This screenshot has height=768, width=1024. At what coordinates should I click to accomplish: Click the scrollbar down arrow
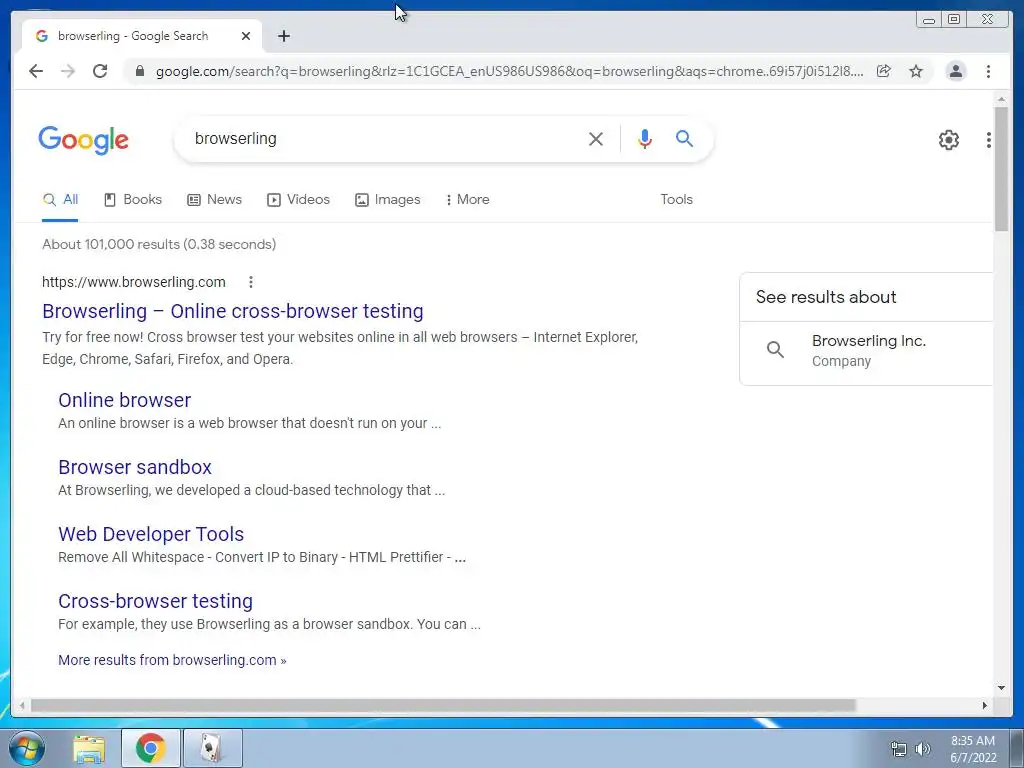click(x=1001, y=687)
